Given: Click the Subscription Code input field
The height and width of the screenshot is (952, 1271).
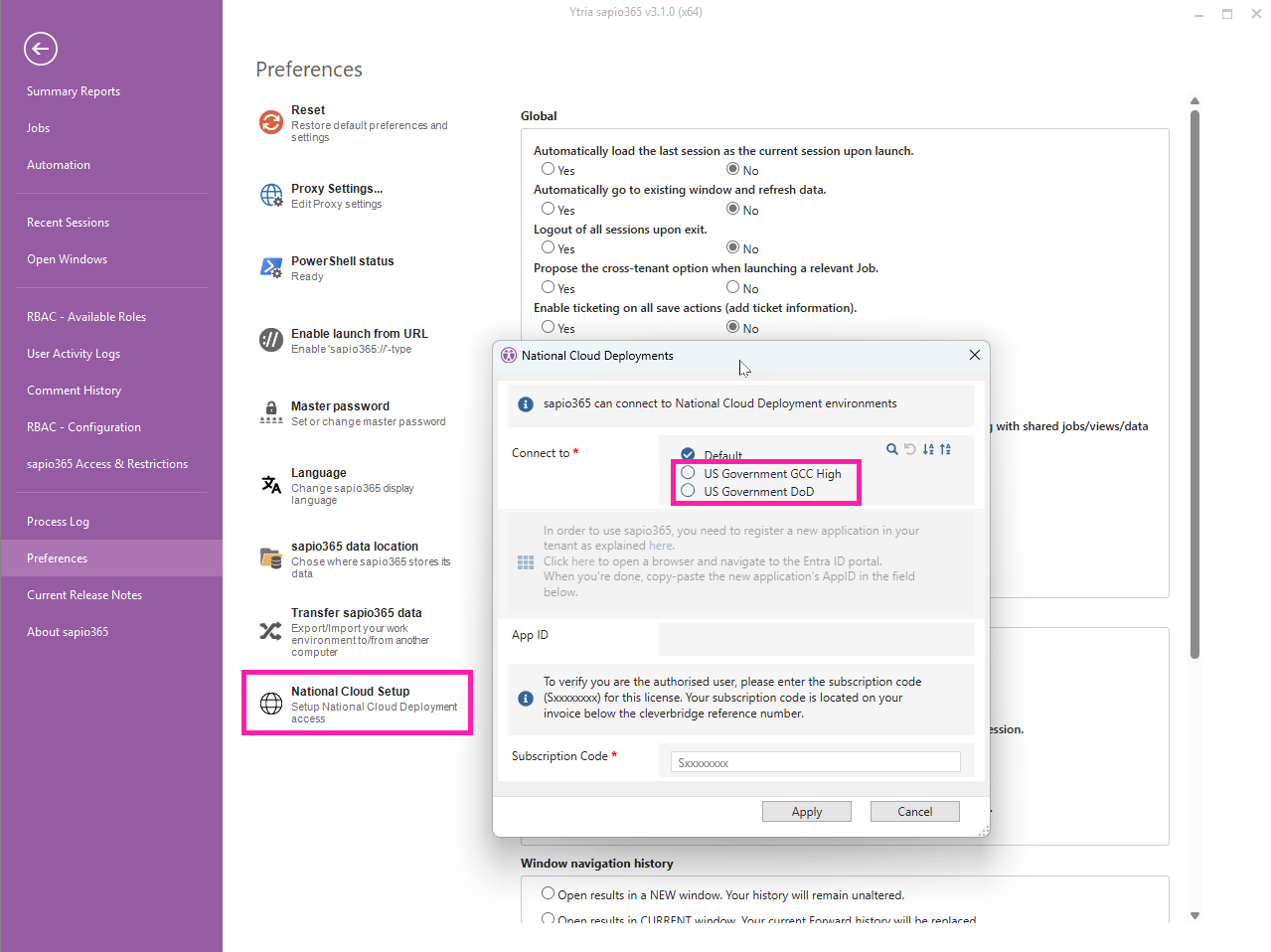Looking at the screenshot, I should (x=815, y=762).
